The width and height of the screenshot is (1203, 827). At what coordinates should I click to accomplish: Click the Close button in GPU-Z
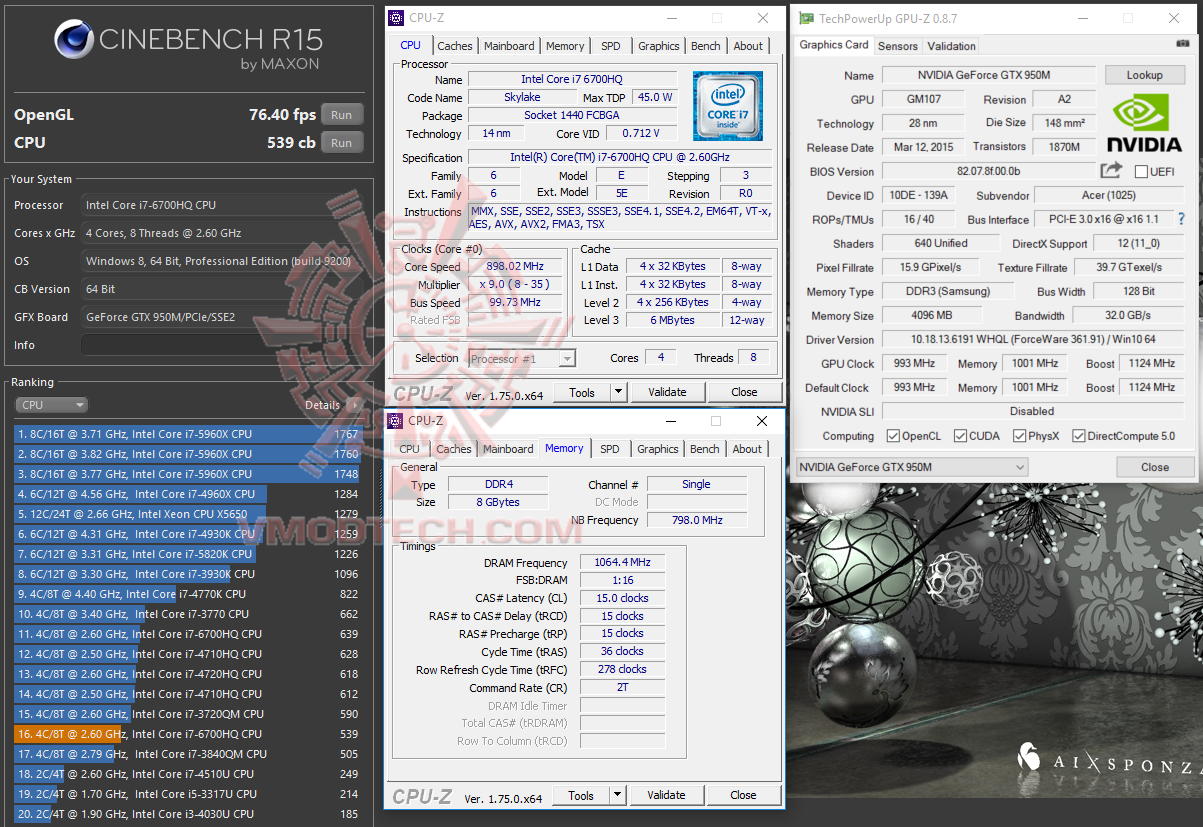pyautogui.click(x=1155, y=467)
